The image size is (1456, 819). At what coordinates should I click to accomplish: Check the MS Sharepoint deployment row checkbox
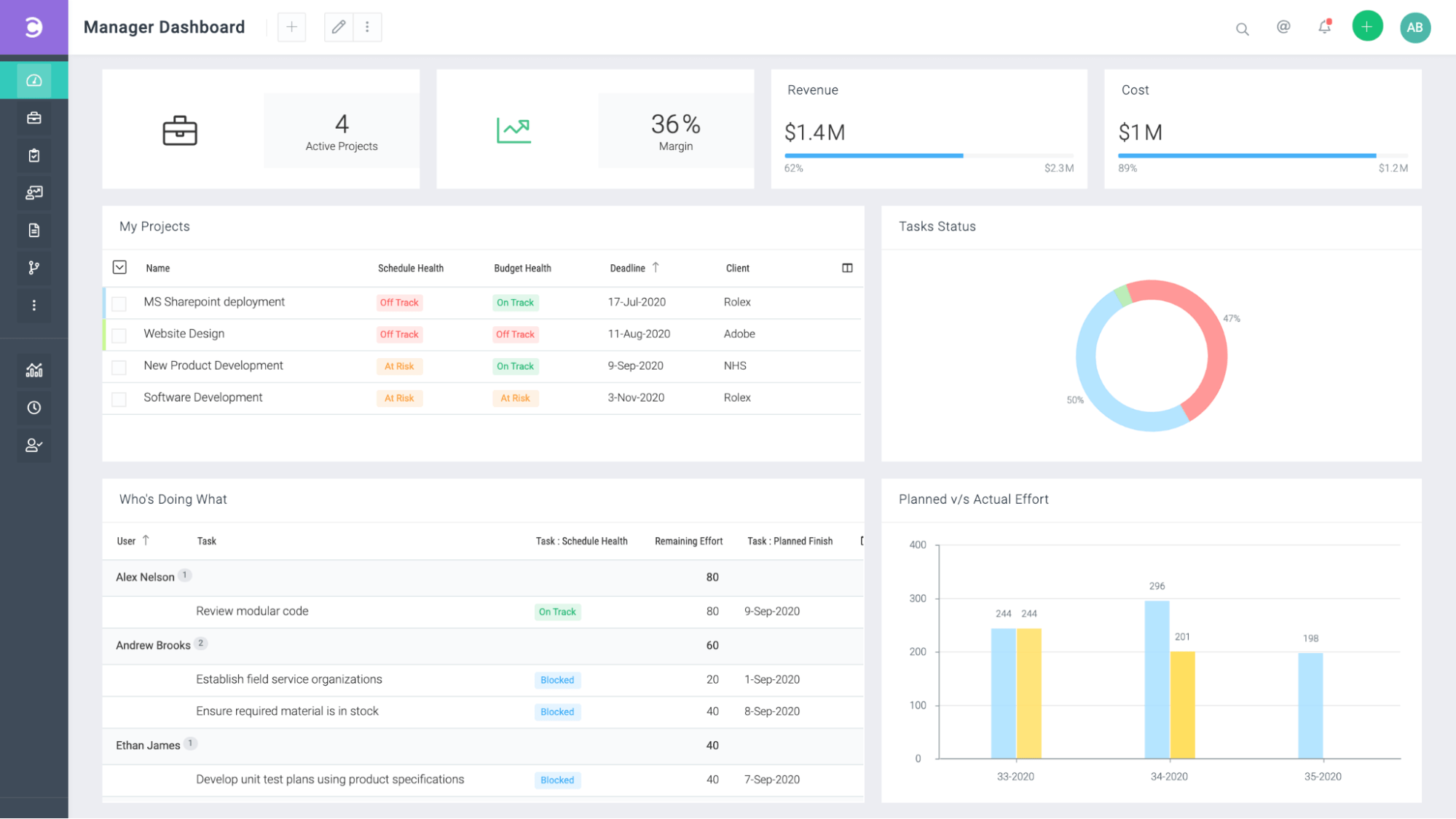pyautogui.click(x=119, y=303)
